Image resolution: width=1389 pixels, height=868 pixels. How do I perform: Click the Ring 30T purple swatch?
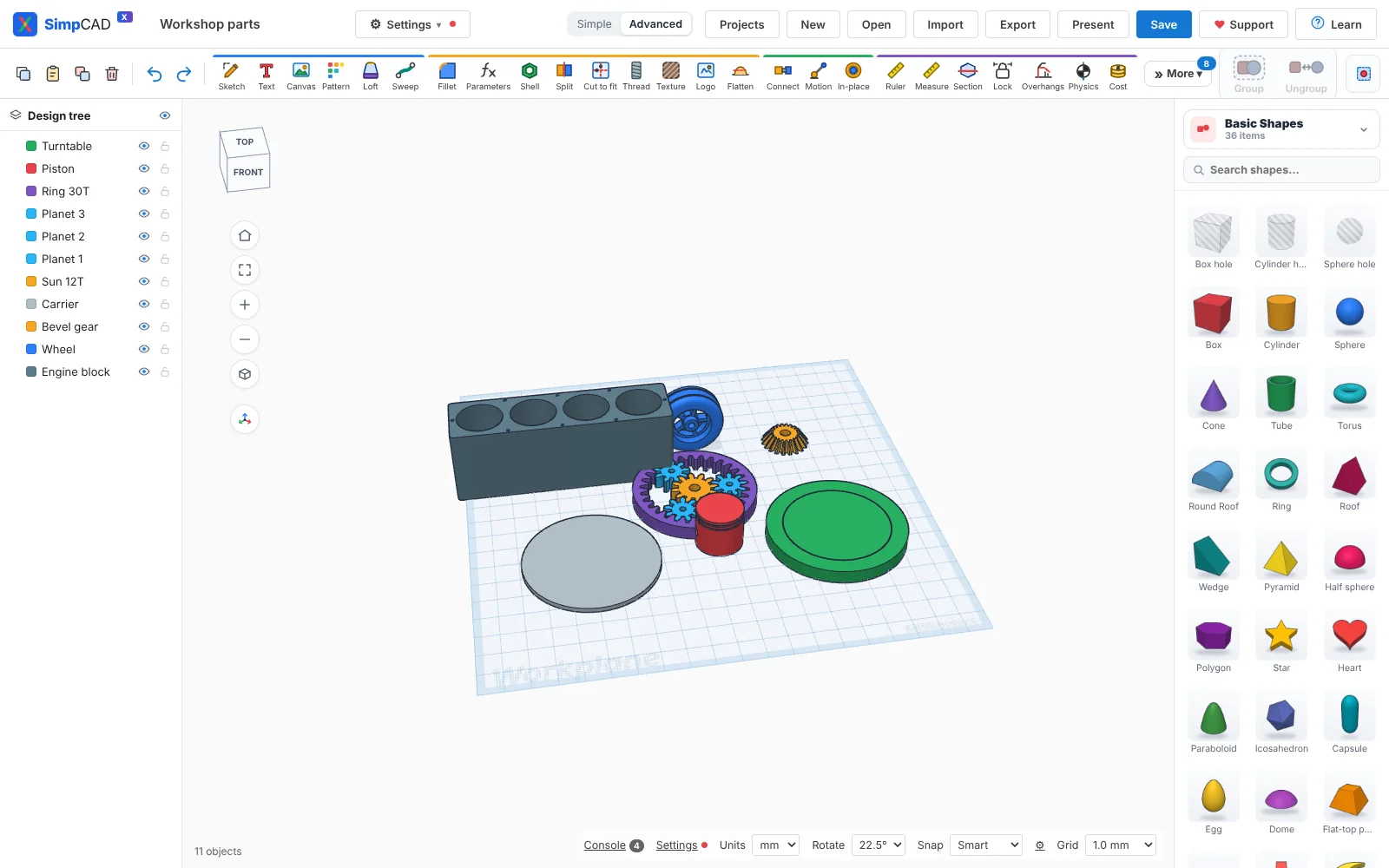click(31, 191)
